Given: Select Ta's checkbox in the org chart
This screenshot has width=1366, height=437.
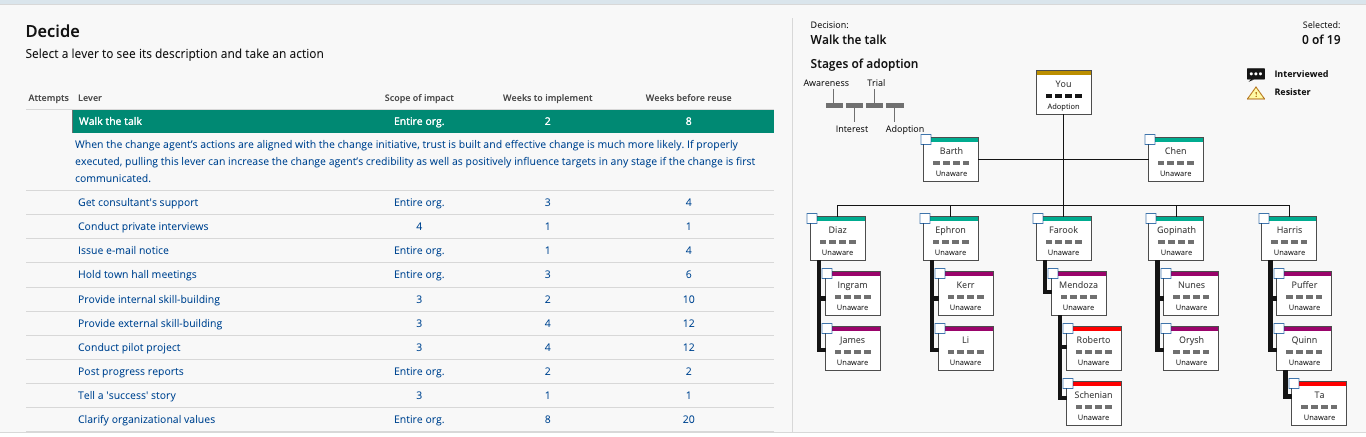Looking at the screenshot, I should [1294, 383].
